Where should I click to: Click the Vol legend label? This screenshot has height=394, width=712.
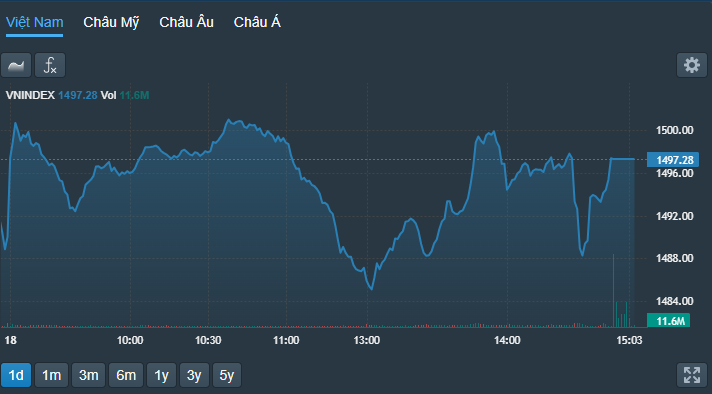(109, 95)
